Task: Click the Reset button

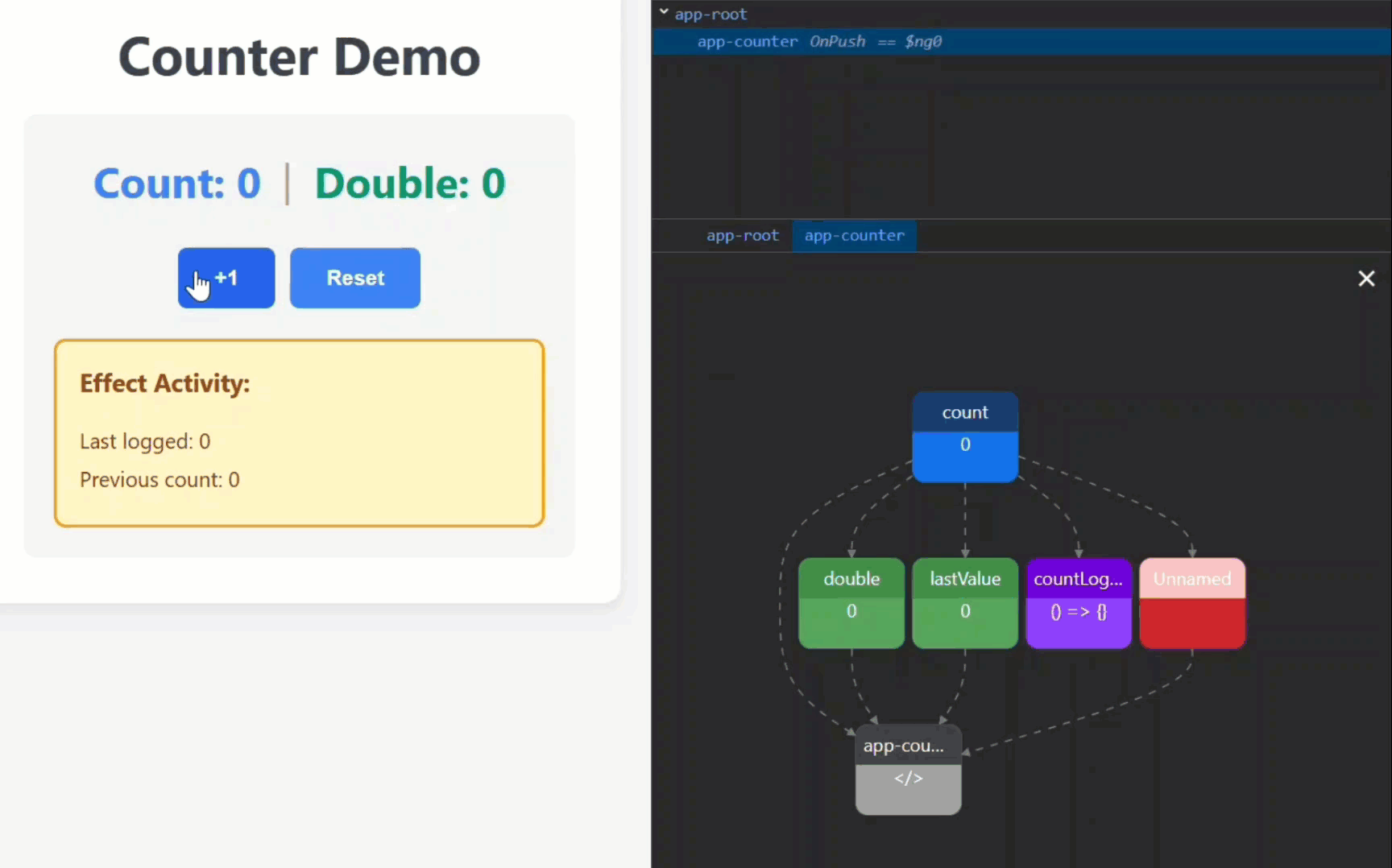Action: [355, 278]
